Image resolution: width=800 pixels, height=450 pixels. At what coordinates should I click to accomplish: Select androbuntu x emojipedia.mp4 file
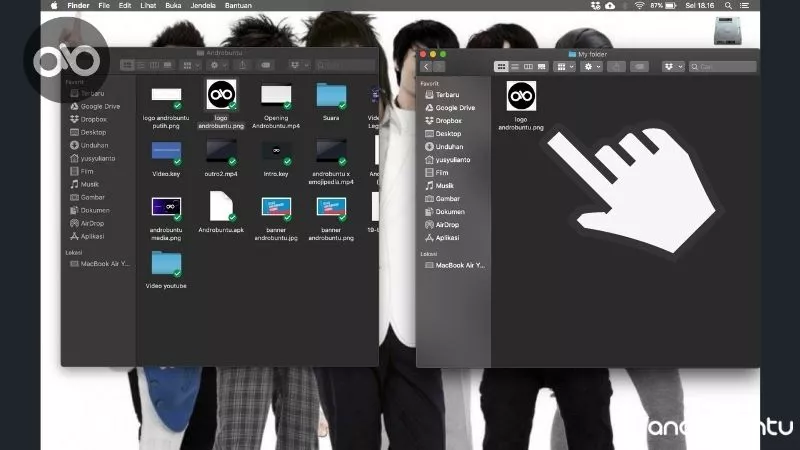[x=331, y=162]
